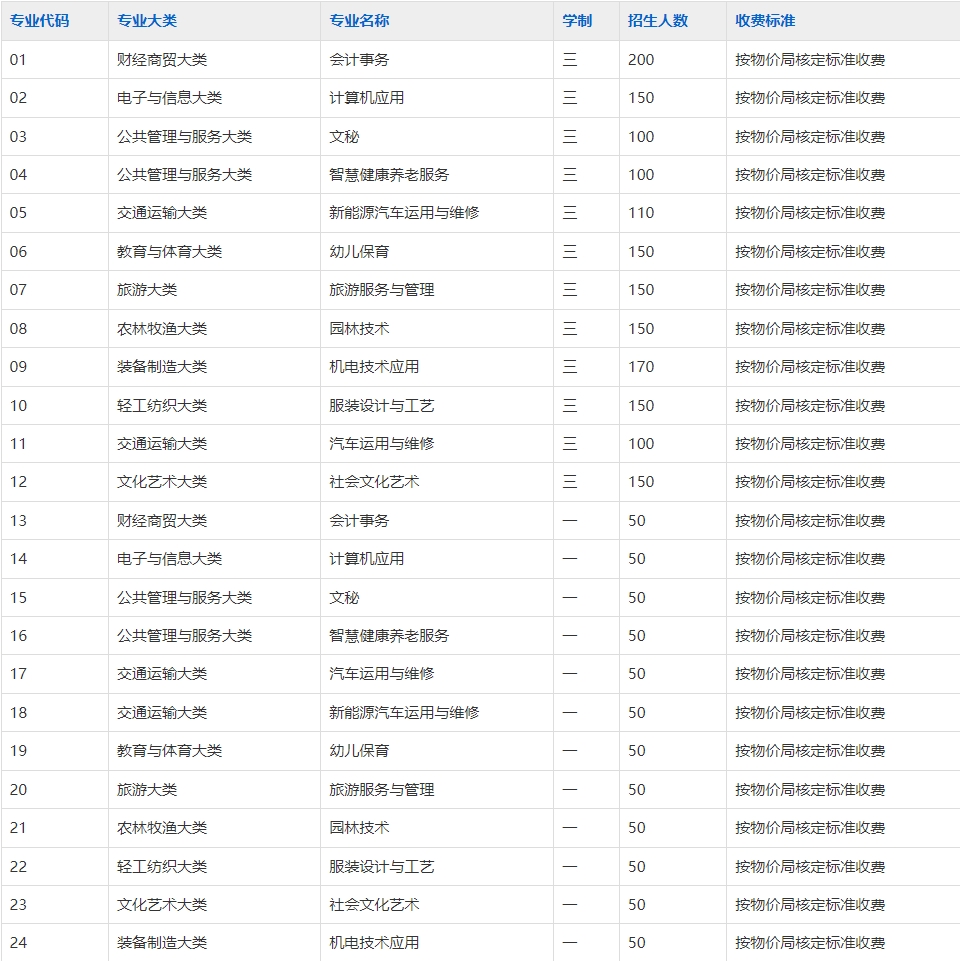Viewport: 960px width, 961px height.
Task: Click 电子与信息大类 in row 14
Action: click(169, 559)
